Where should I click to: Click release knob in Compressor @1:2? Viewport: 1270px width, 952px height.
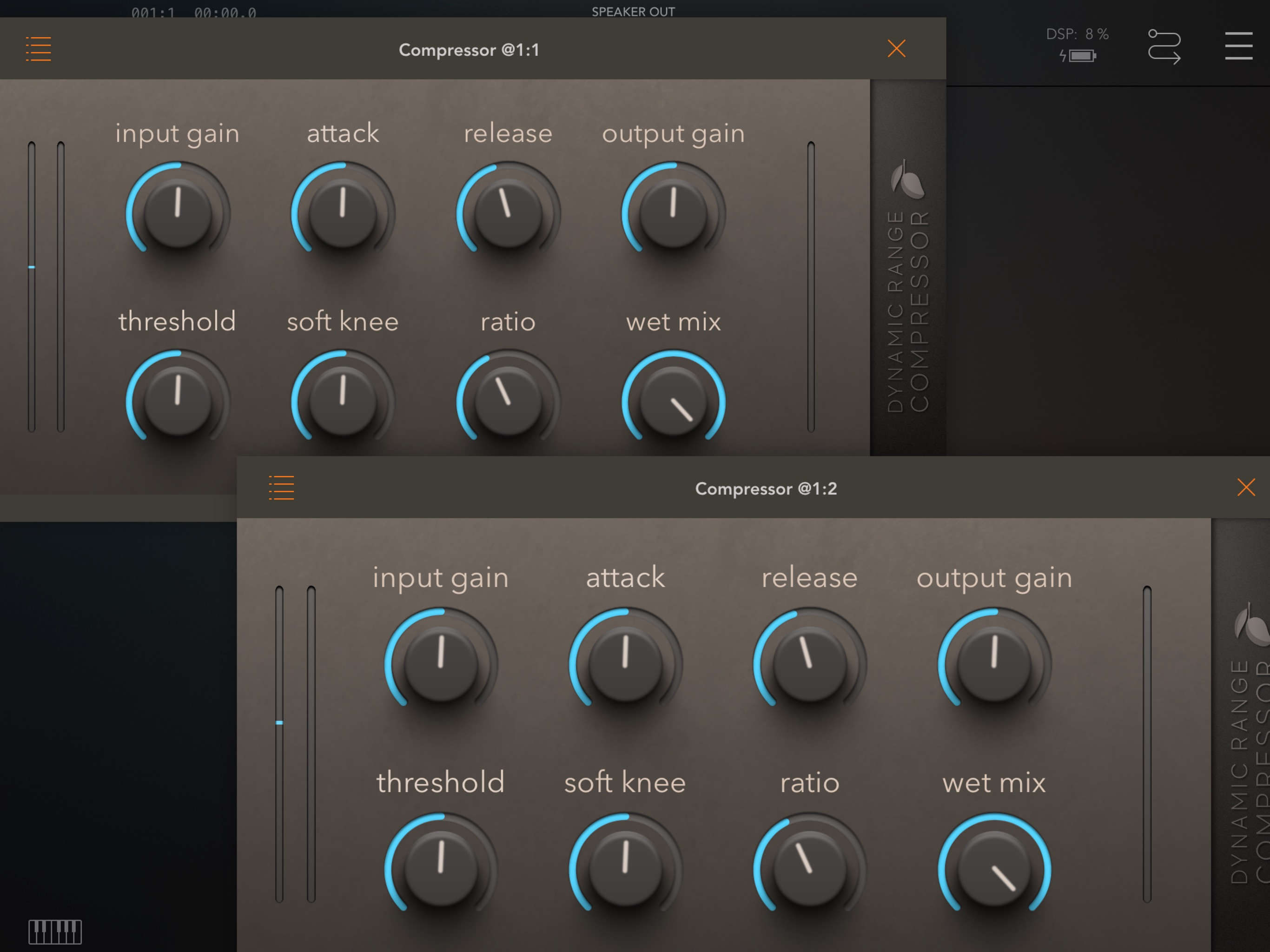coord(809,663)
